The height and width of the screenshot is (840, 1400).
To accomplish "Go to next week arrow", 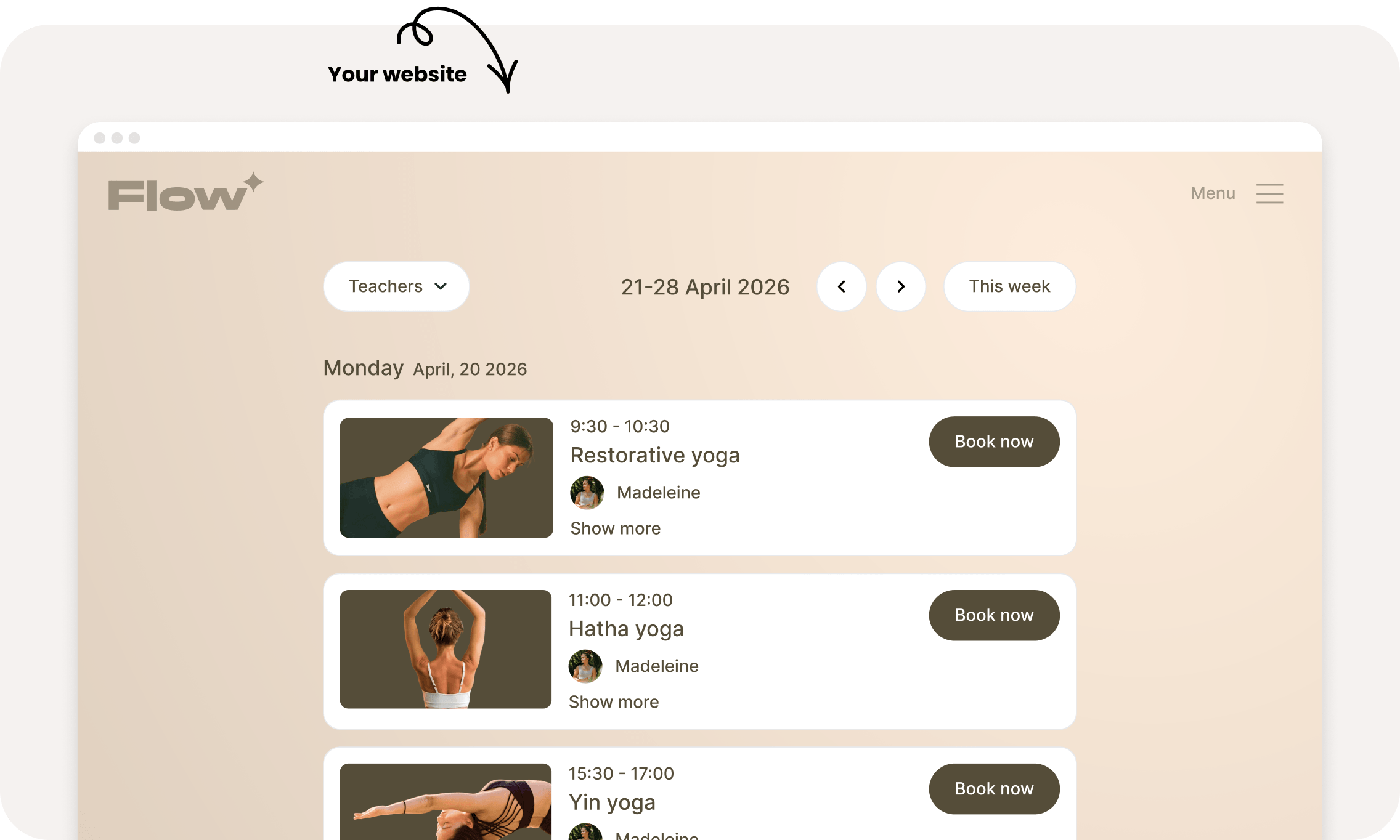I will pos(901,286).
